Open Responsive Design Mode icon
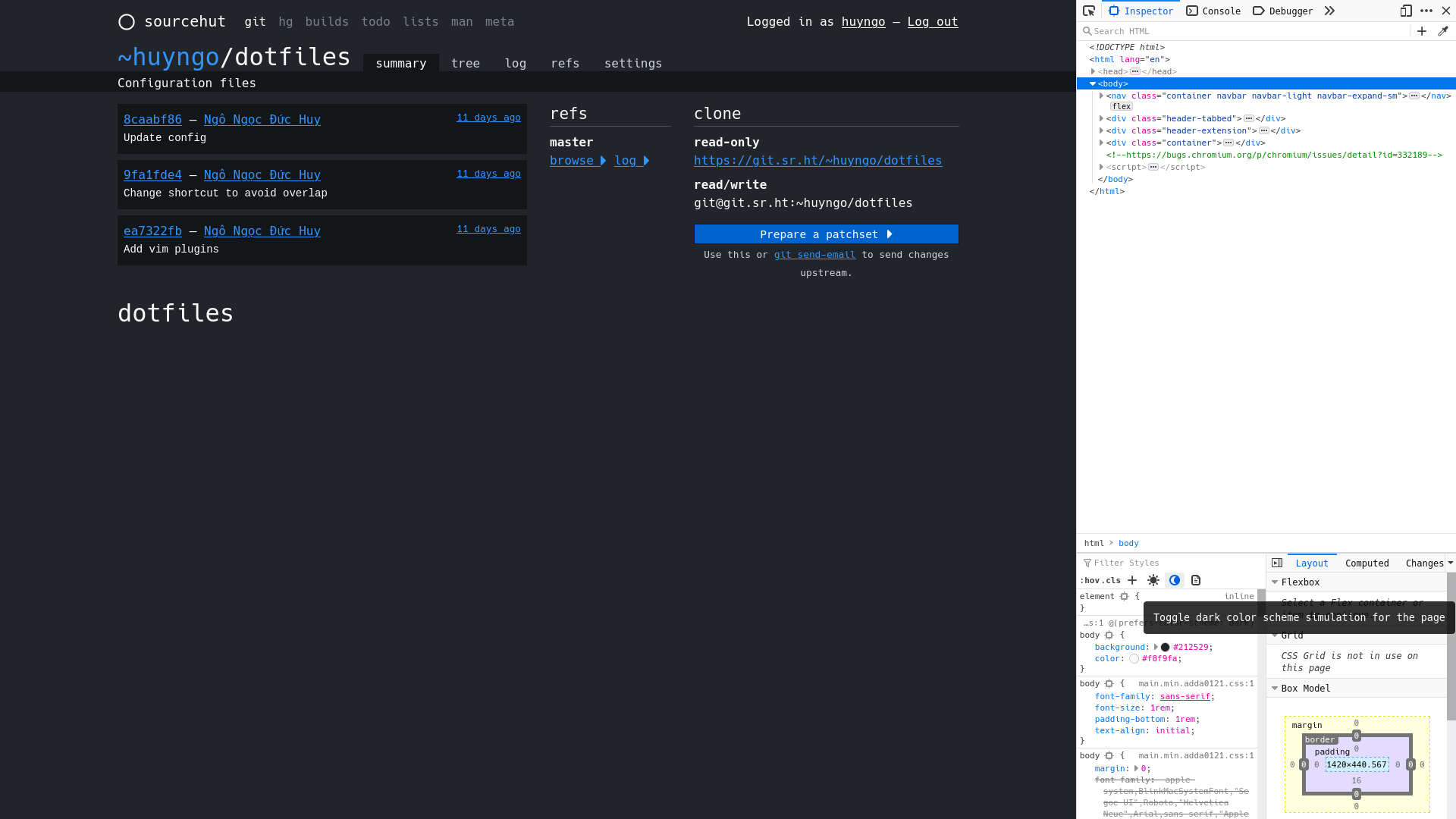Viewport: 1456px width, 819px height. point(1406,11)
